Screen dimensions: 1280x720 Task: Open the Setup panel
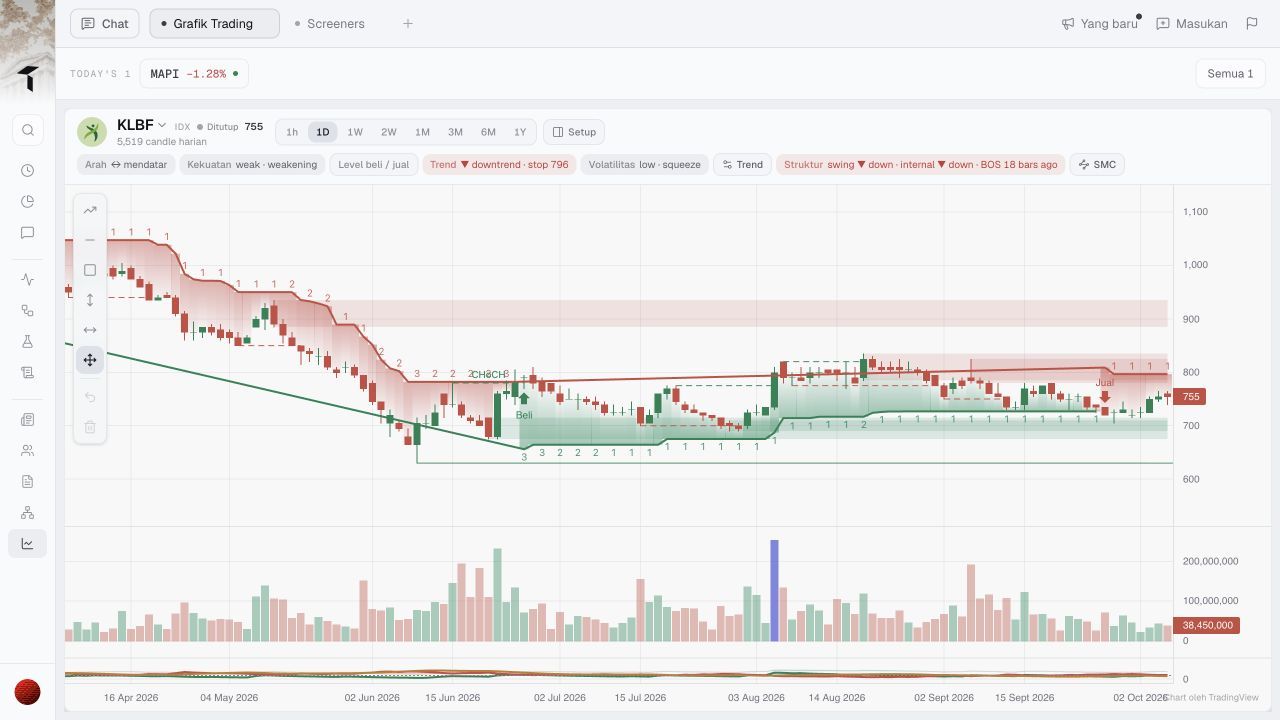[x=574, y=132]
